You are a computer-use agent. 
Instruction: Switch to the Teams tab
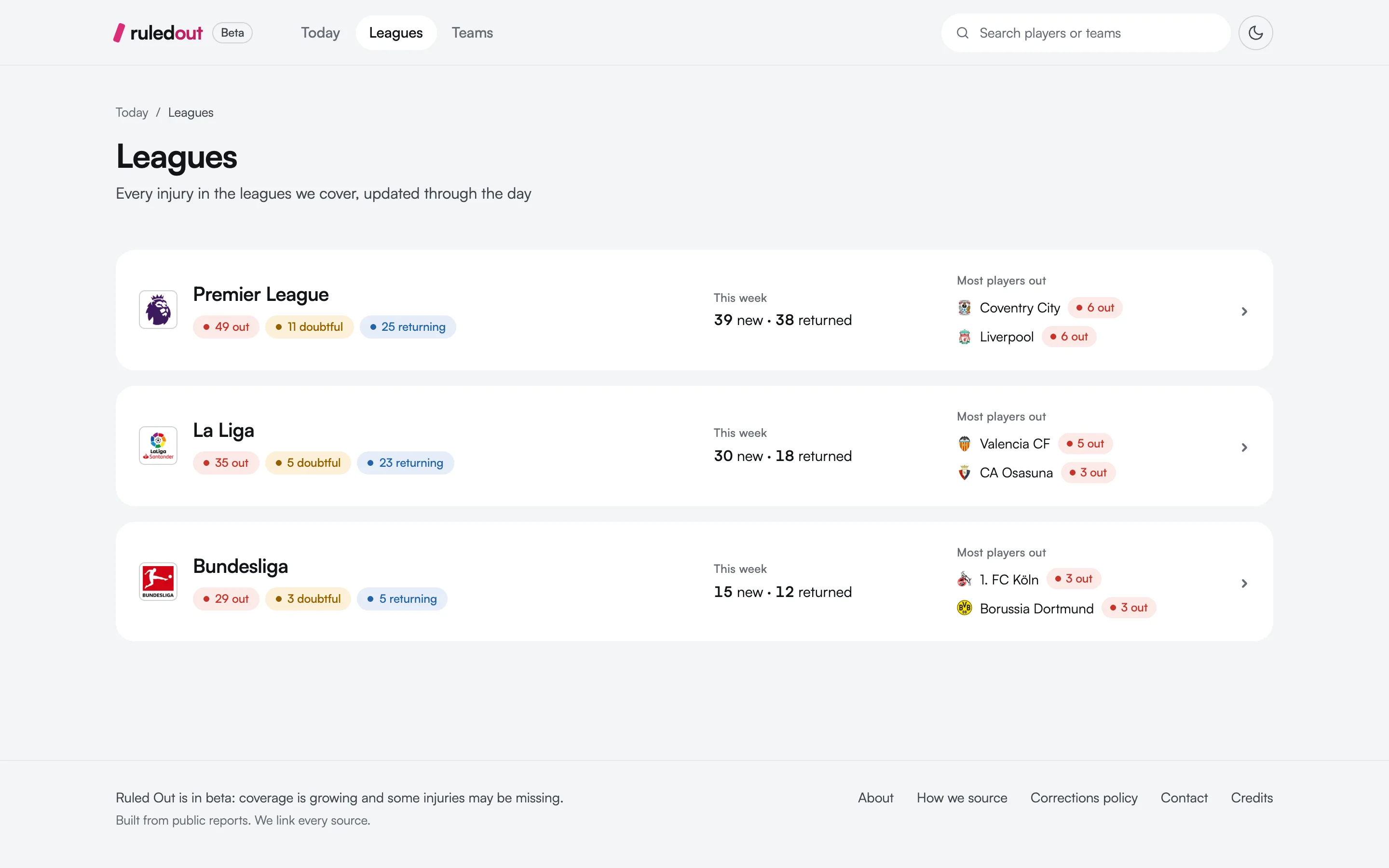472,33
